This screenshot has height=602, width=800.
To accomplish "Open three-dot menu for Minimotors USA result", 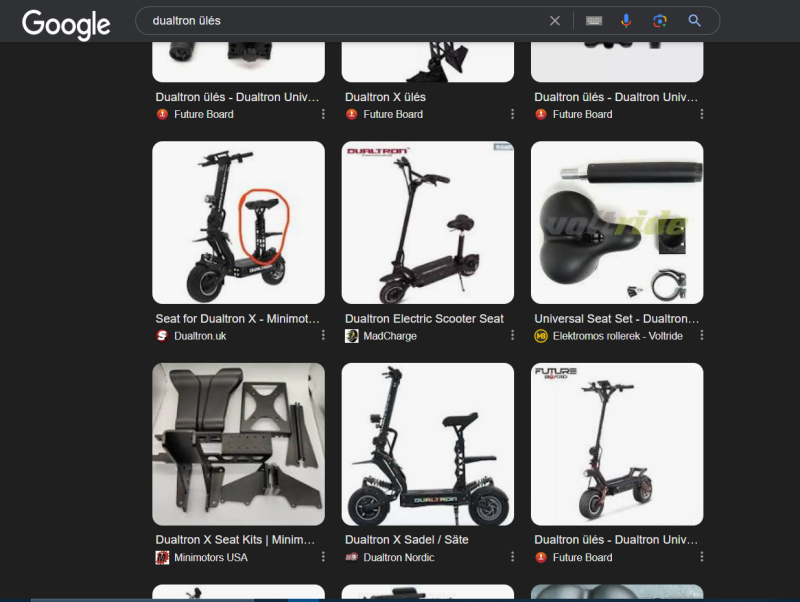I will (x=323, y=557).
